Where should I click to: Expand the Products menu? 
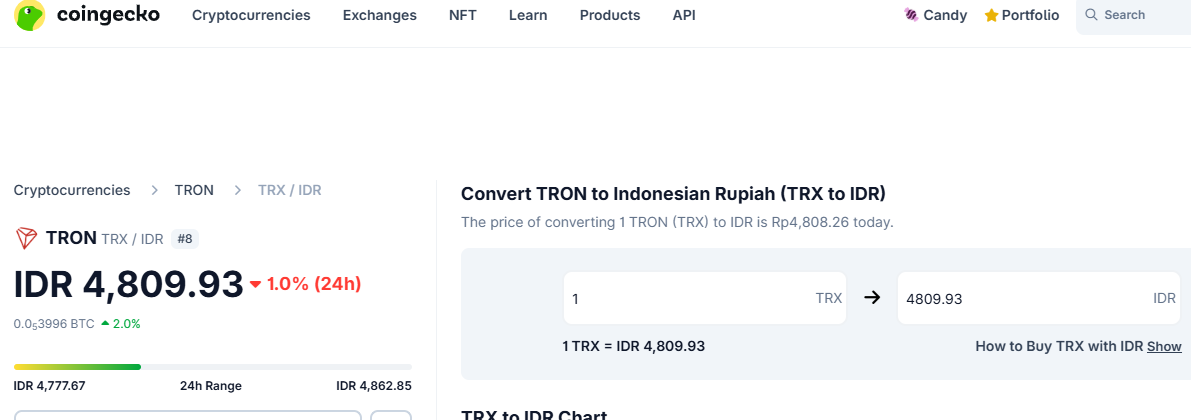pyautogui.click(x=610, y=15)
